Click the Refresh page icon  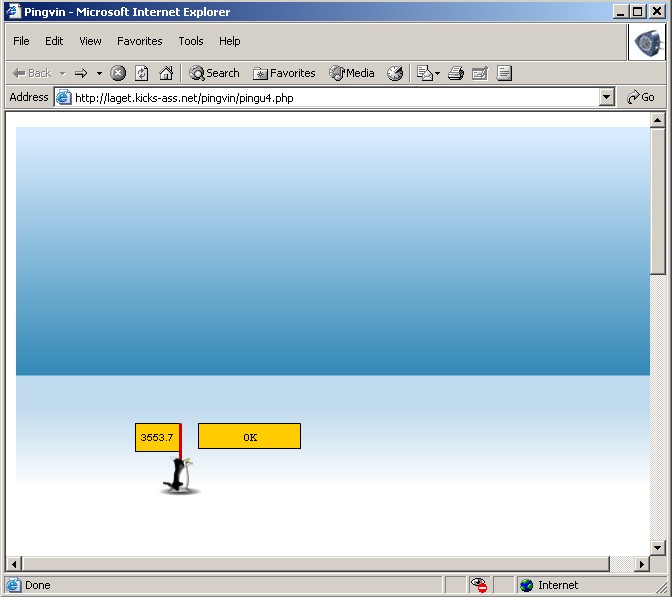tap(142, 73)
